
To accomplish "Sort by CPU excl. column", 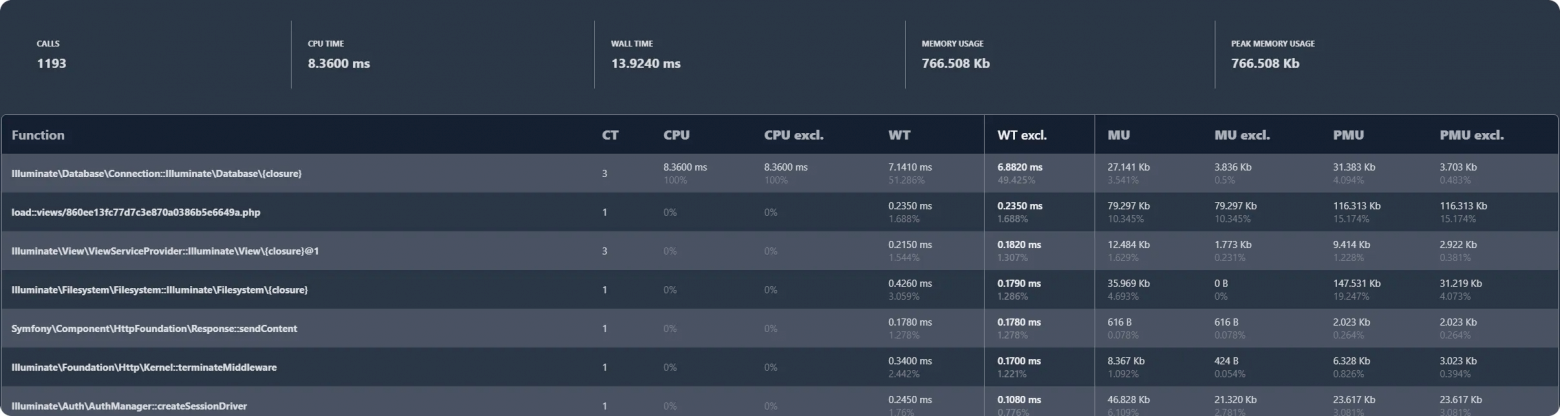I will point(794,135).
